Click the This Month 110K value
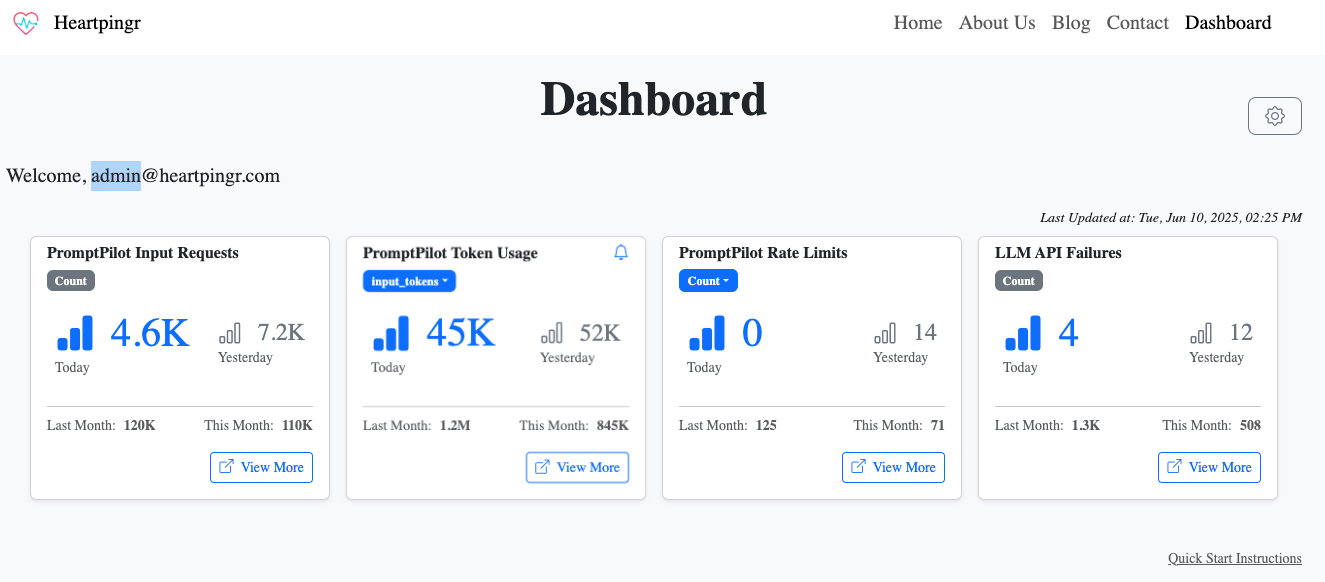The image size is (1325, 582). pos(297,425)
